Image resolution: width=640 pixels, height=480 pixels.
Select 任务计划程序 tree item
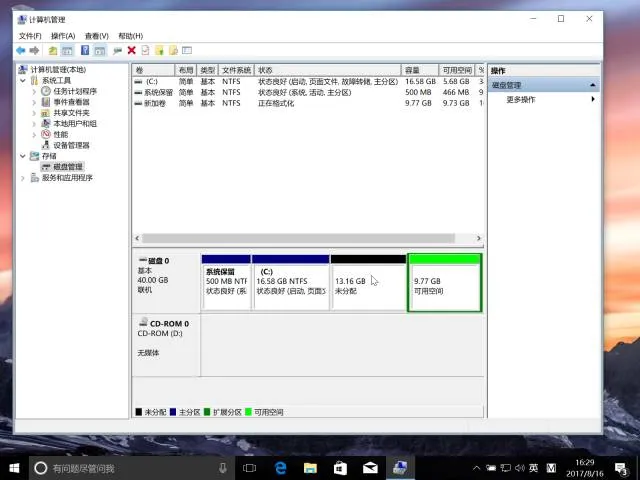tap(75, 91)
